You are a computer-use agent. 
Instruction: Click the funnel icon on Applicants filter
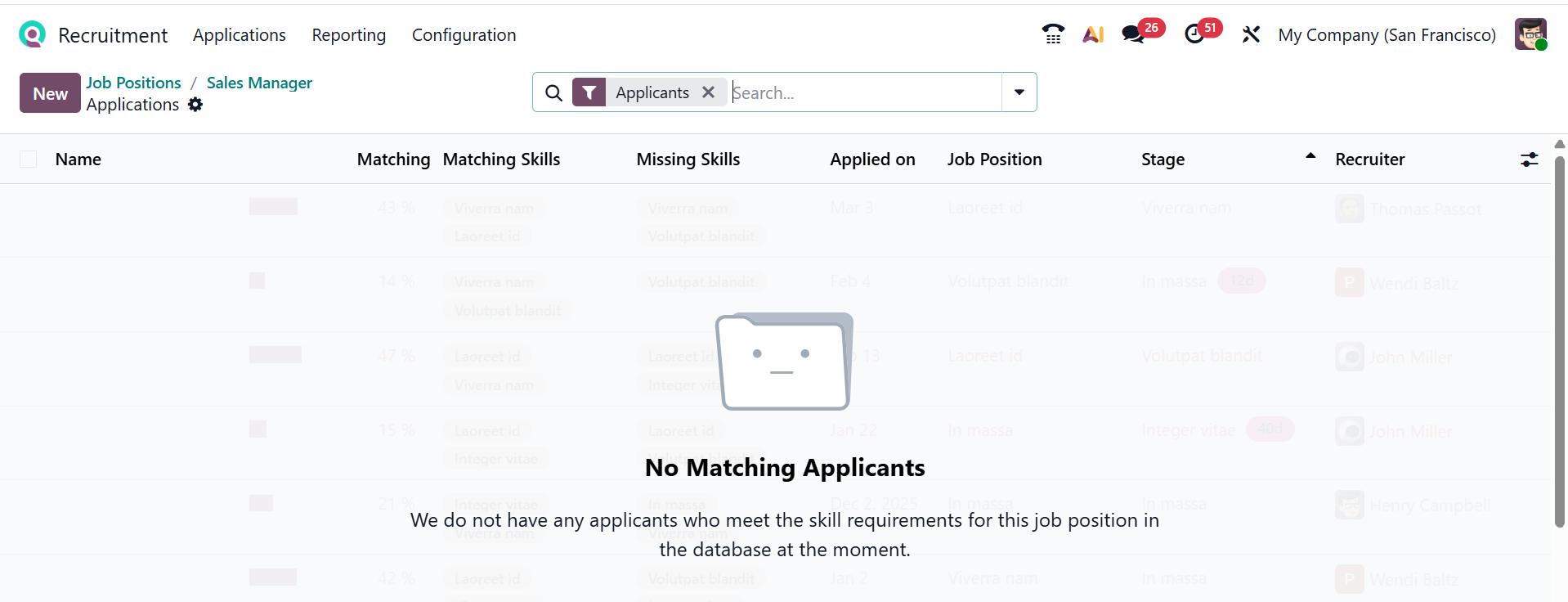pos(589,92)
